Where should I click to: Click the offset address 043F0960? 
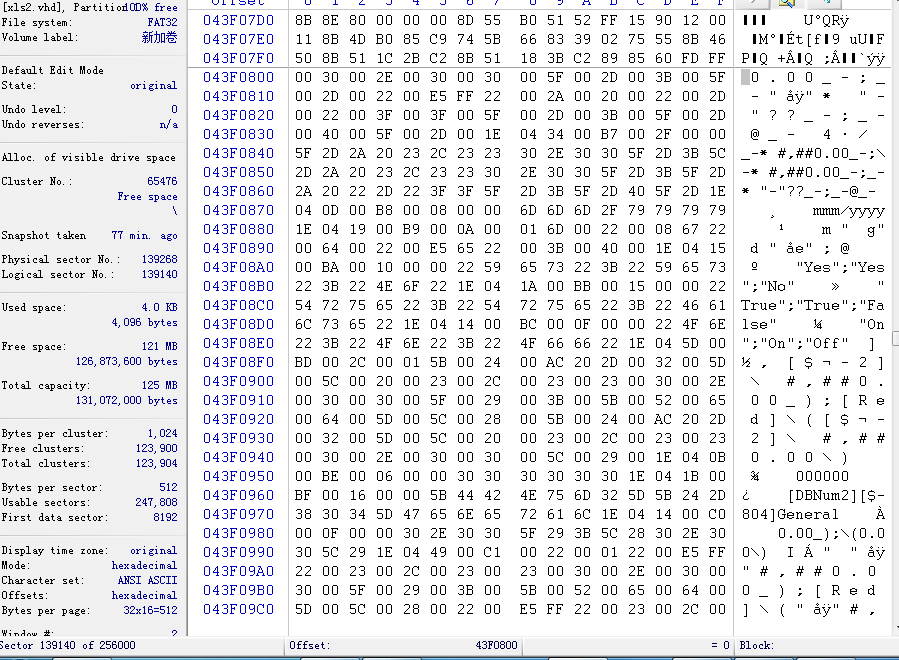(x=238, y=494)
